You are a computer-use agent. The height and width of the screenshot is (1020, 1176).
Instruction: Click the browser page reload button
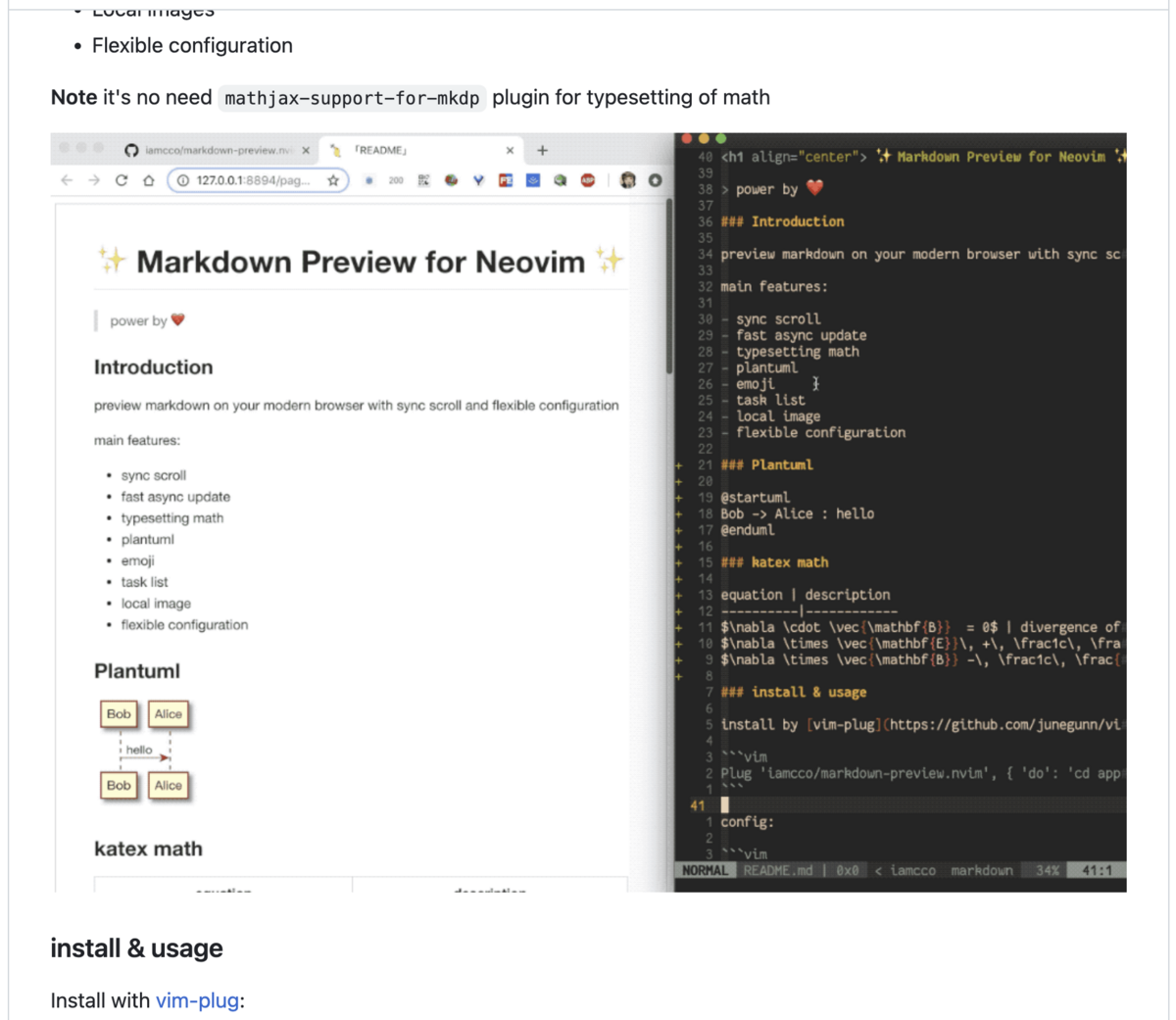pos(120,180)
